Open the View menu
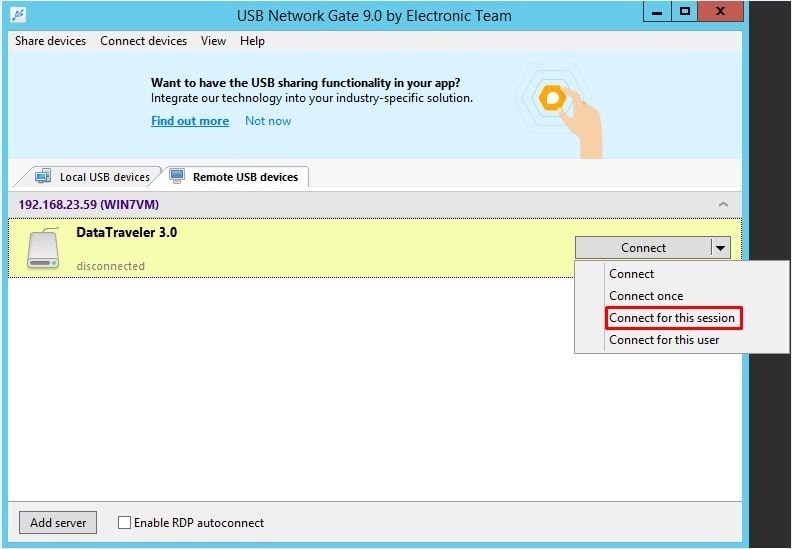Viewport: 792px width, 549px height. point(213,41)
